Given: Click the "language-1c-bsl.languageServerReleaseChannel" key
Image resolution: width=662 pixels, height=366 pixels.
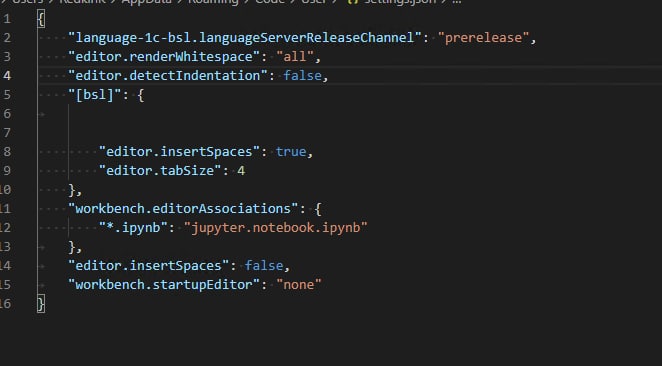Looking at the screenshot, I should coord(245,38).
